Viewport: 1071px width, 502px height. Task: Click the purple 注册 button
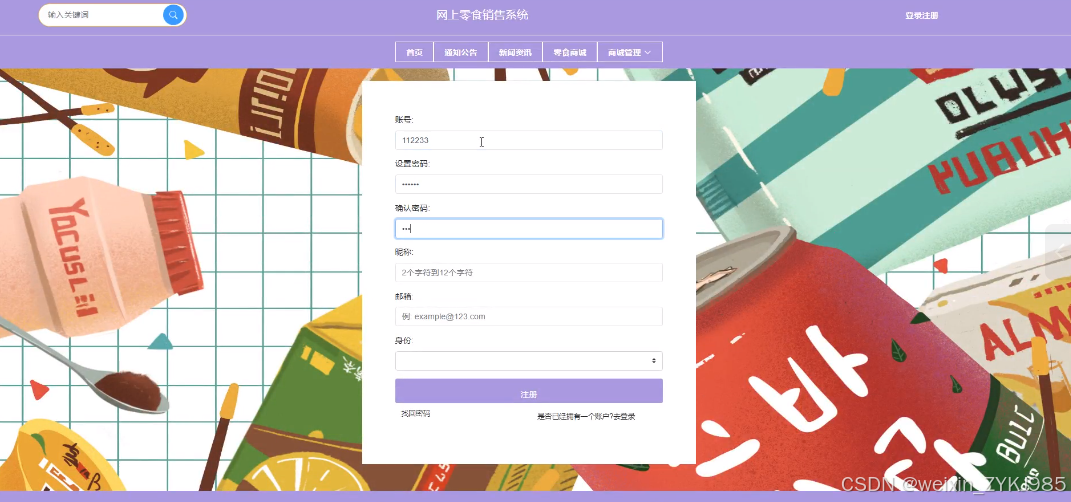tap(529, 391)
